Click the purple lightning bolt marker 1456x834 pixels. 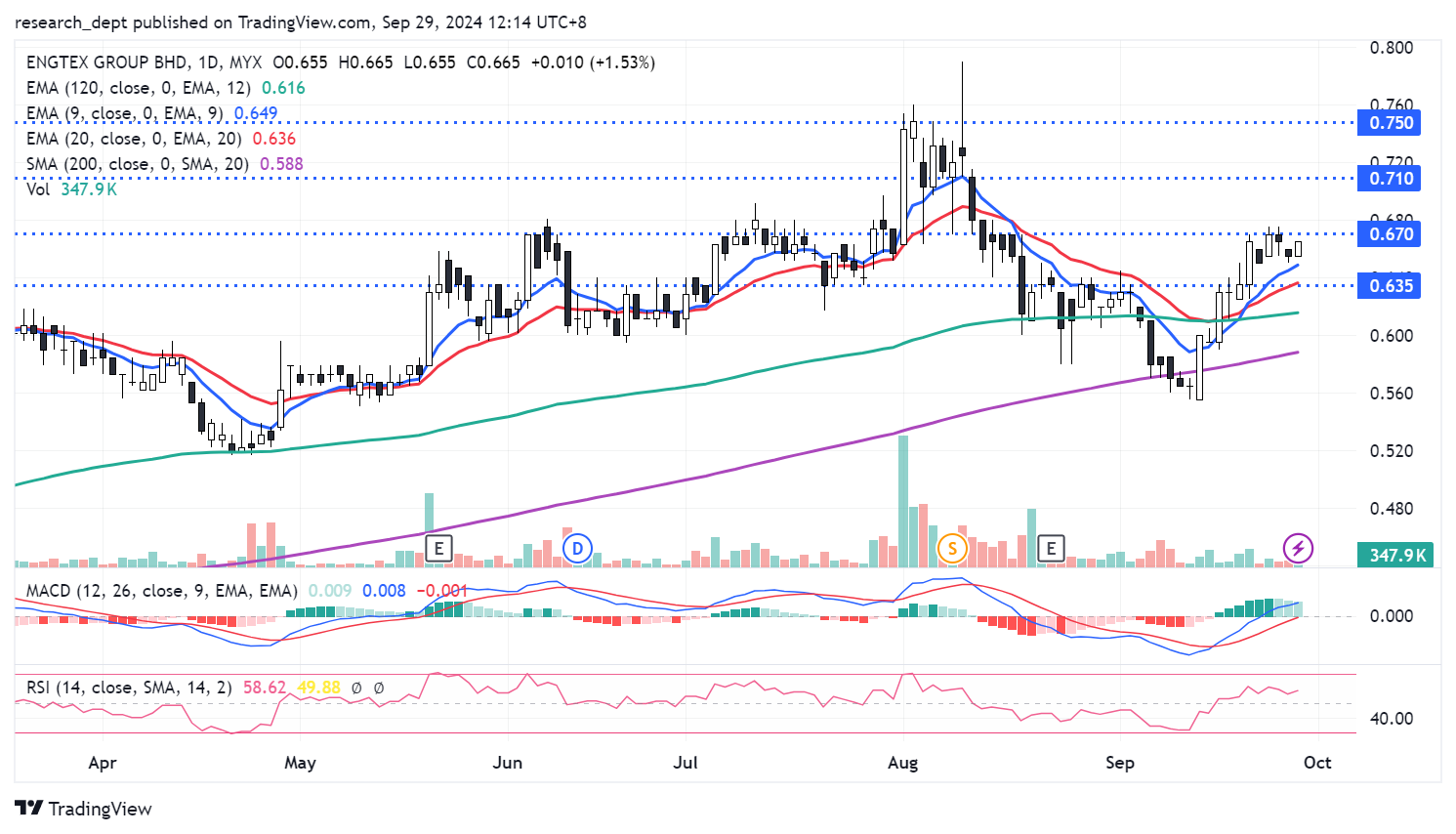pyautogui.click(x=1298, y=548)
